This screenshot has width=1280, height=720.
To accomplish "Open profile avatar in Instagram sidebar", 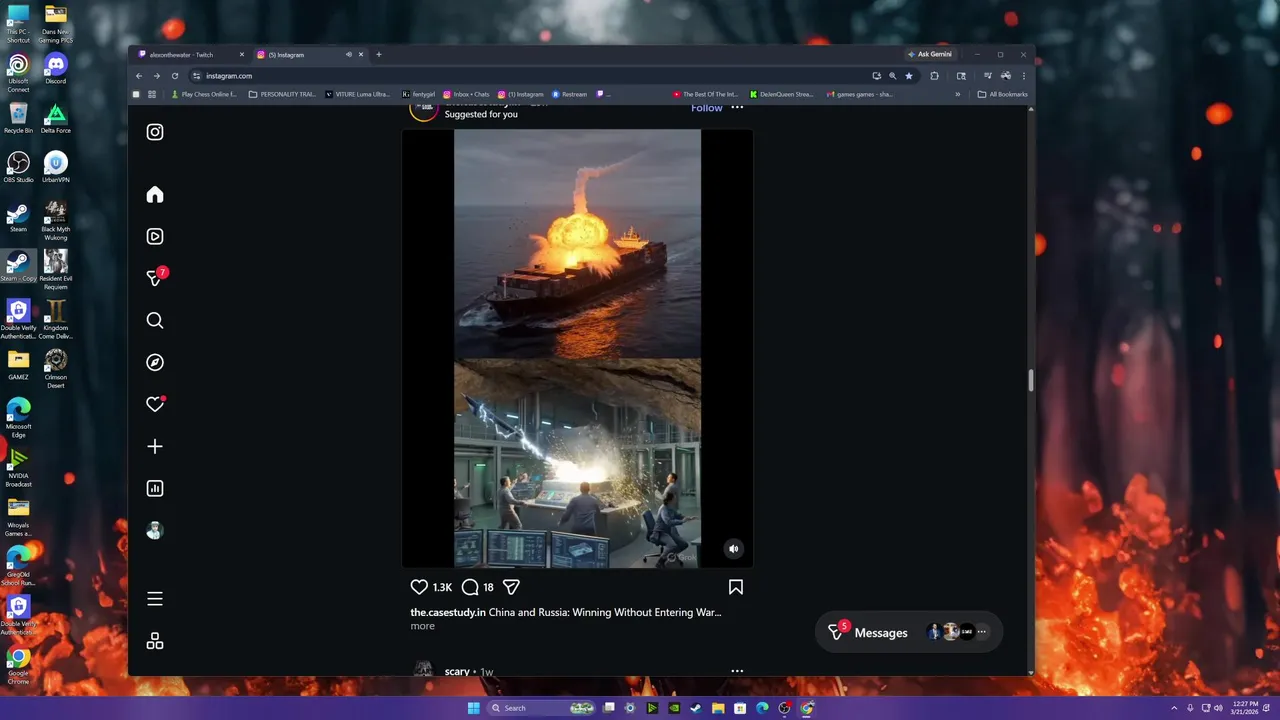I will click(x=155, y=530).
